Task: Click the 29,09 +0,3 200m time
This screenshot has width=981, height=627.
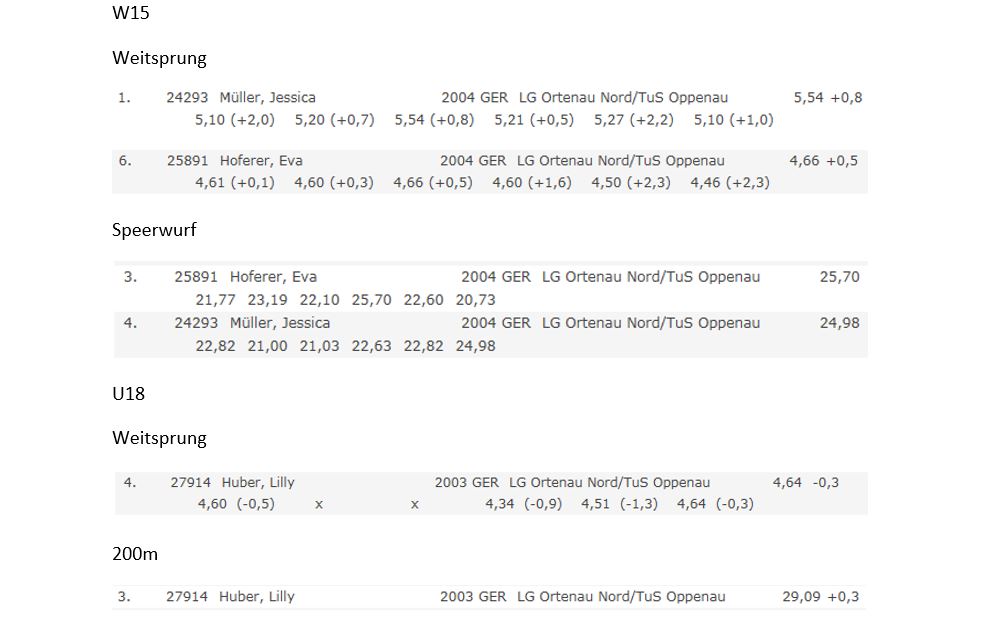Action: 821,597
